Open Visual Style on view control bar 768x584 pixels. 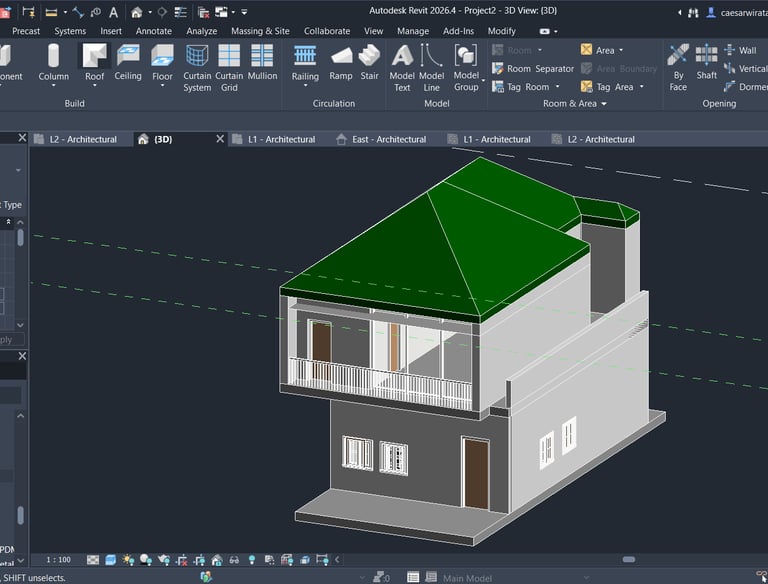point(111,560)
